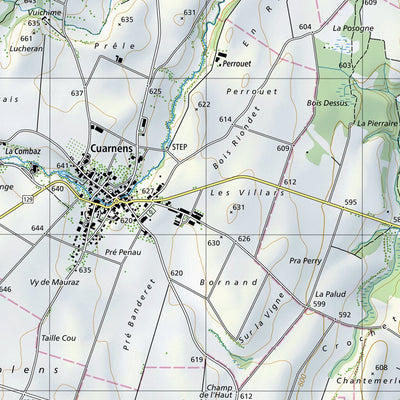The width and height of the screenshot is (400, 400).
Task: Click the Bornand field name
Action: [229, 283]
